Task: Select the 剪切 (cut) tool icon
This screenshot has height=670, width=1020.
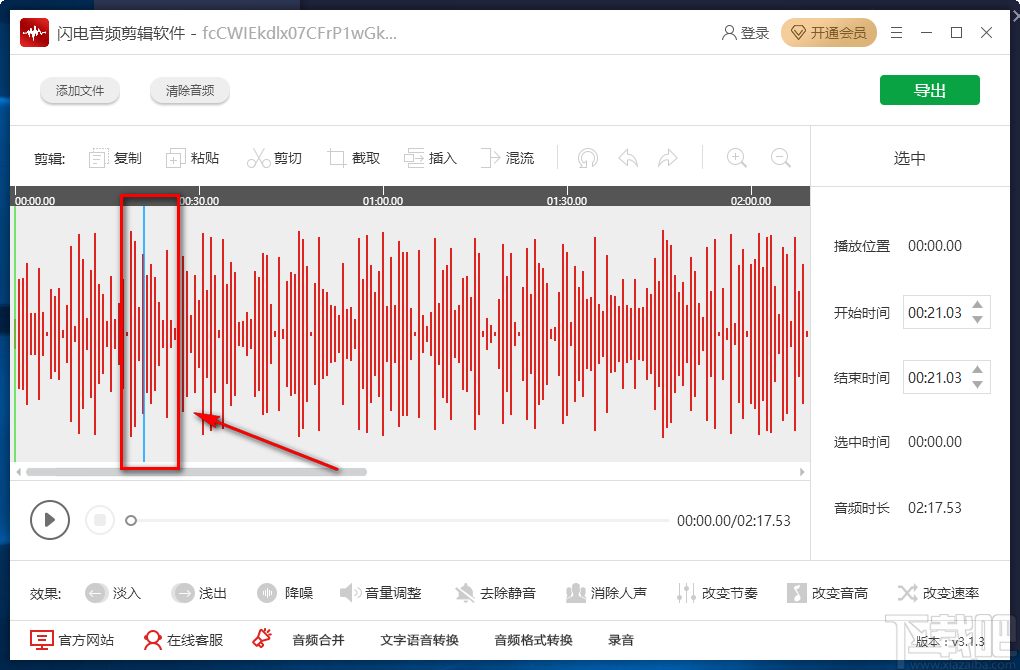Action: coord(260,157)
